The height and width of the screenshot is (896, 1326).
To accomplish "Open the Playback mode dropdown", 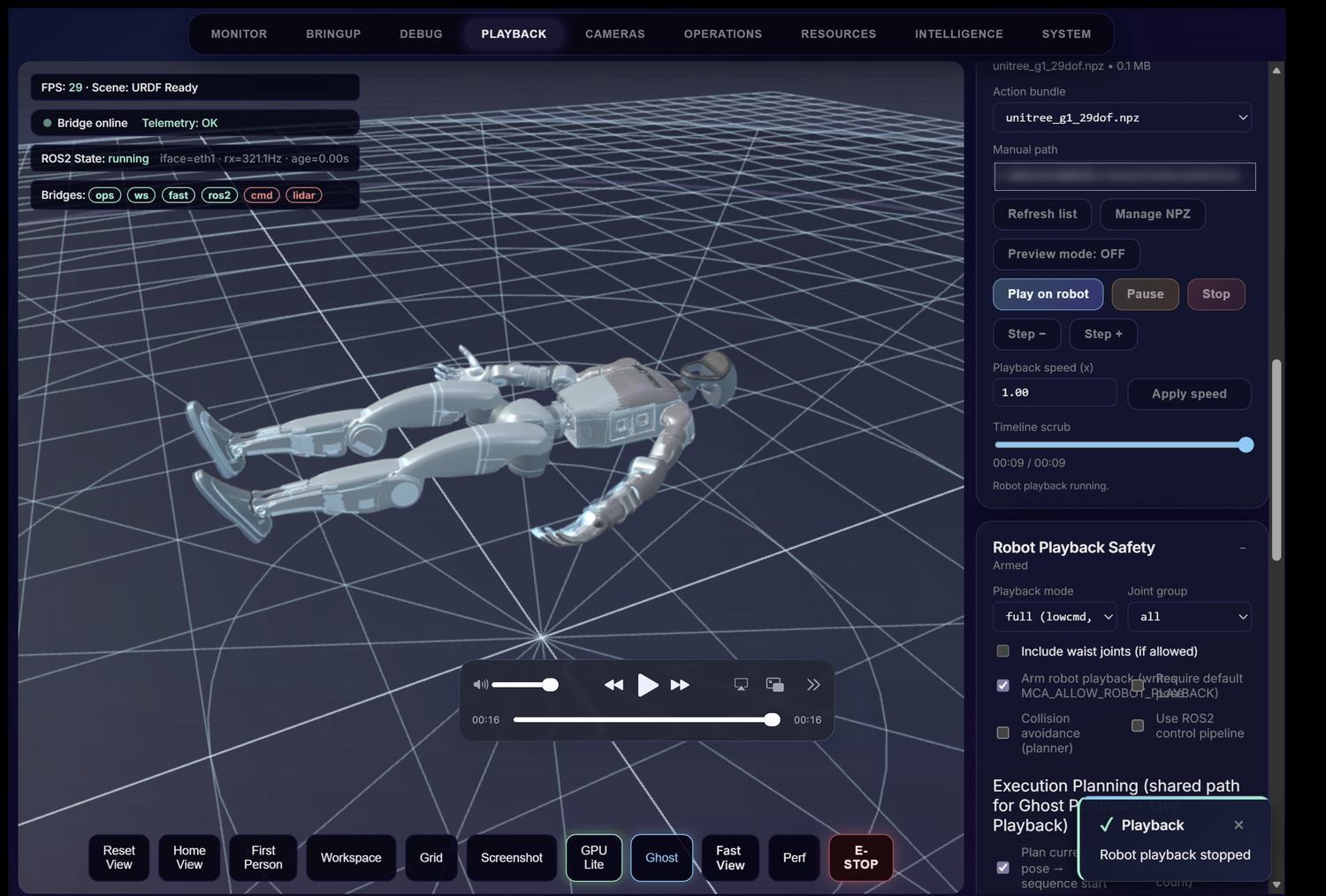I will pyautogui.click(x=1055, y=617).
